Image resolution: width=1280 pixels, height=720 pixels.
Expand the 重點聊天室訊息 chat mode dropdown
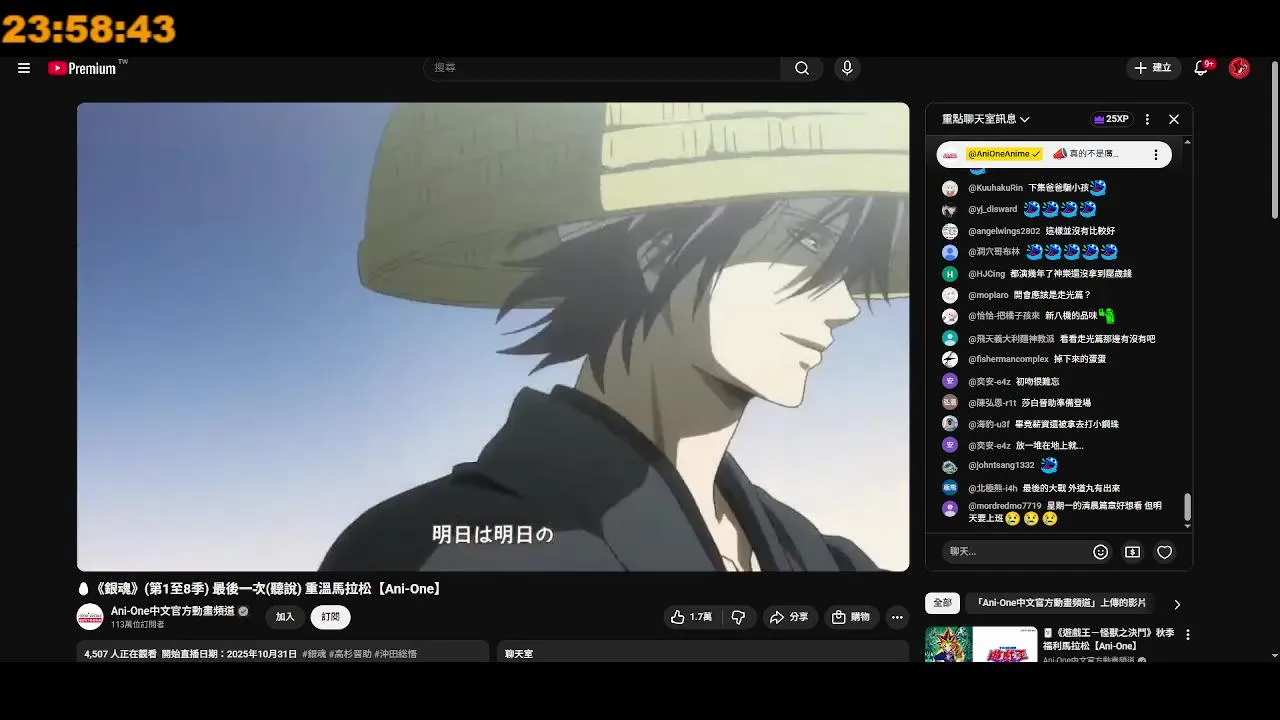(985, 119)
